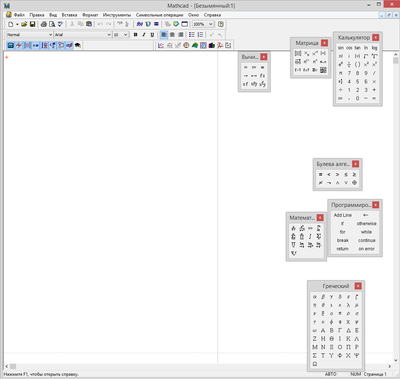Viewport: 400px width, 379px height.
Task: Click the insert matrix icon in Матрица panel
Action: [298, 53]
